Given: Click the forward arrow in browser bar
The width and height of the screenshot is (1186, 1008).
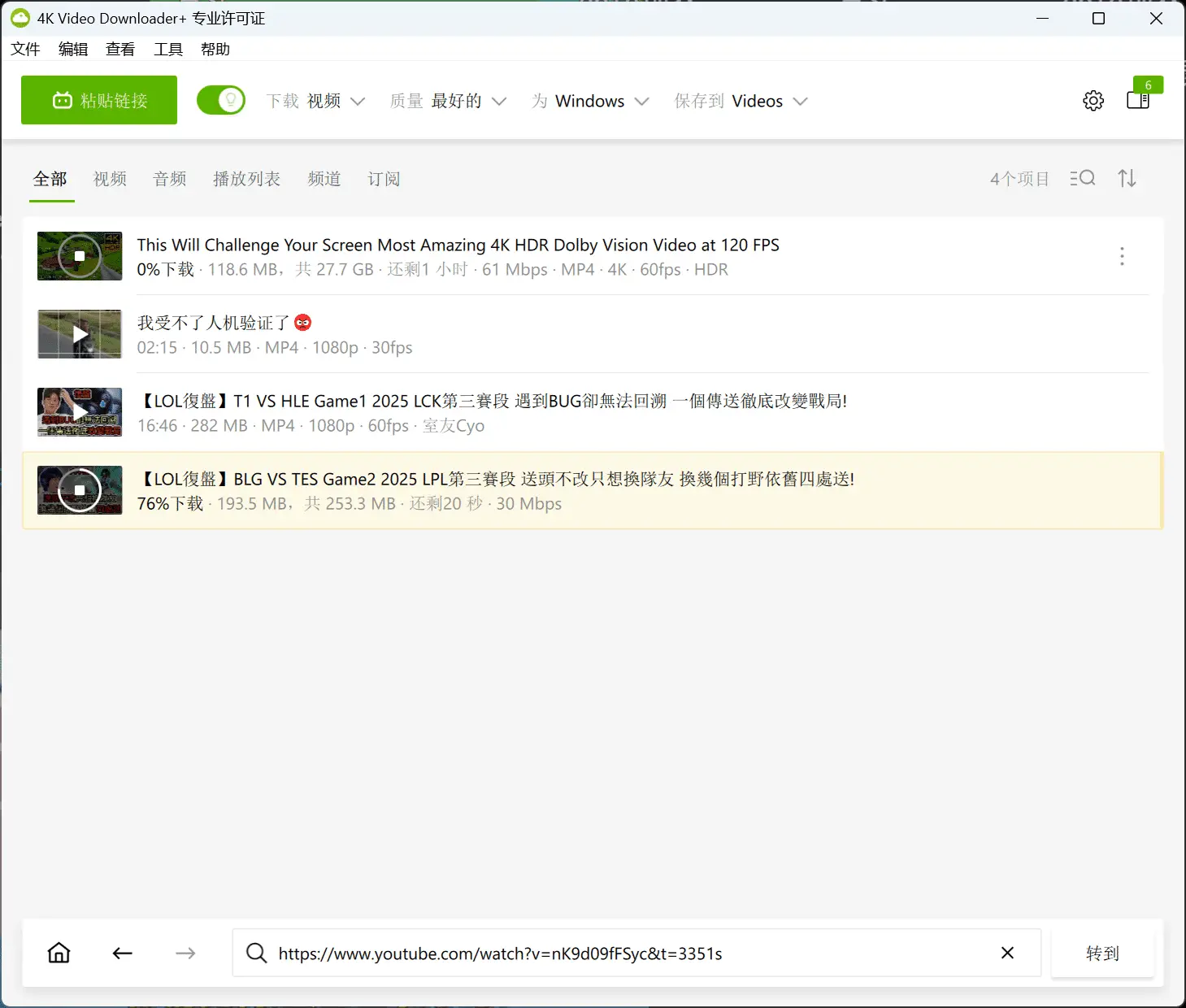Looking at the screenshot, I should click(x=186, y=953).
